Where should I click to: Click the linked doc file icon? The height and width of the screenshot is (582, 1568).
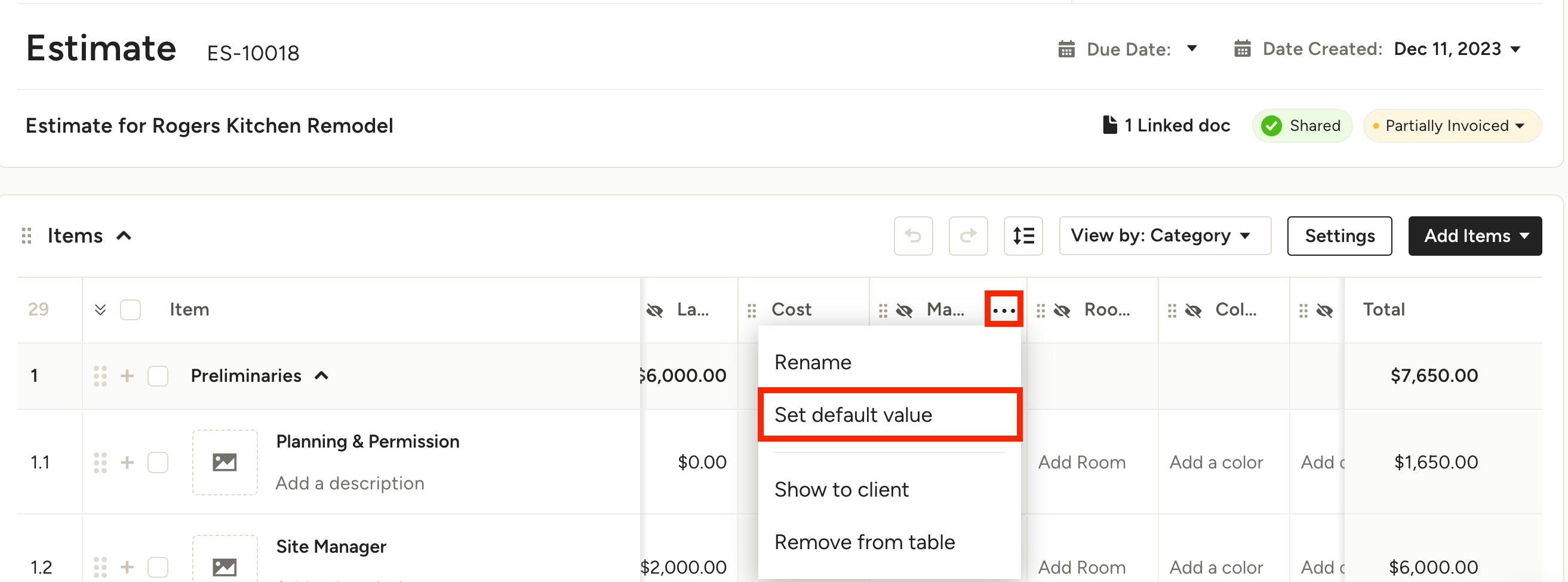[x=1109, y=125]
